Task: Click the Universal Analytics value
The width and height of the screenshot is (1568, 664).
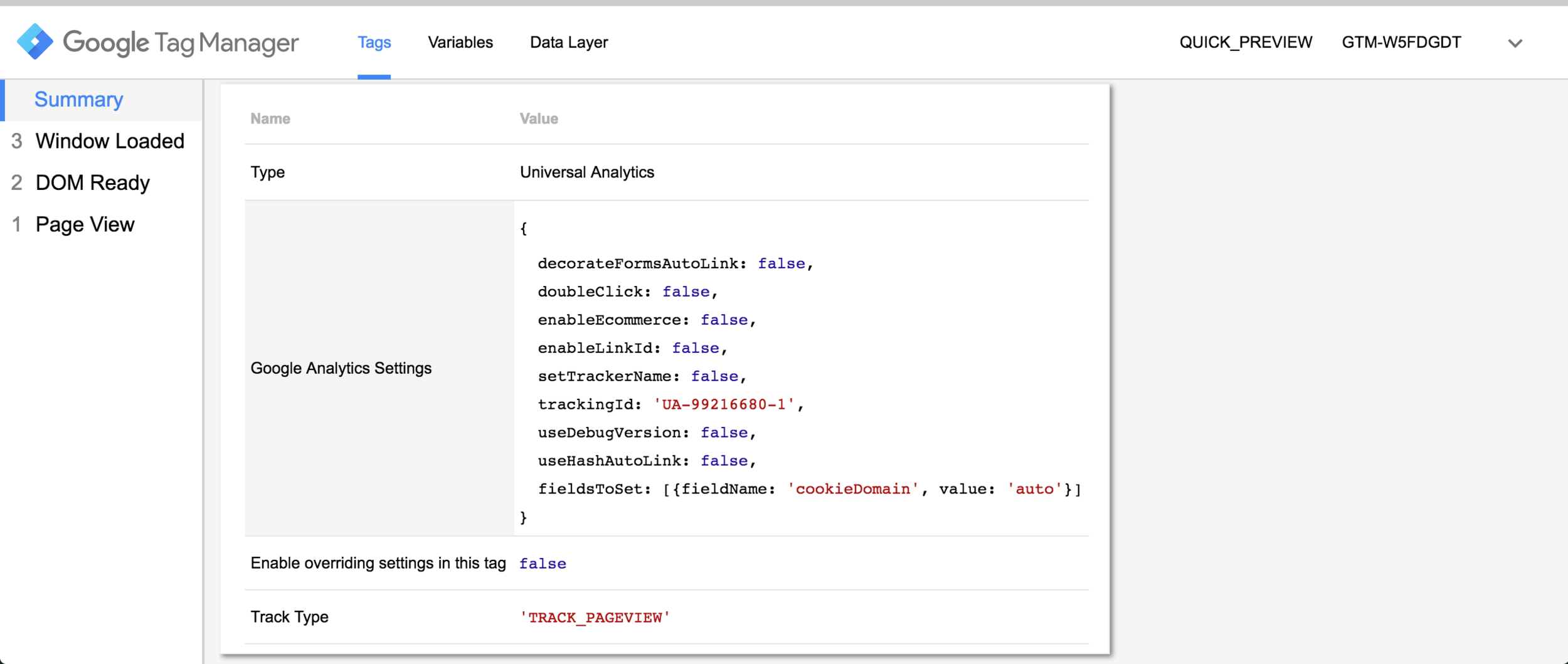Action: (x=587, y=172)
